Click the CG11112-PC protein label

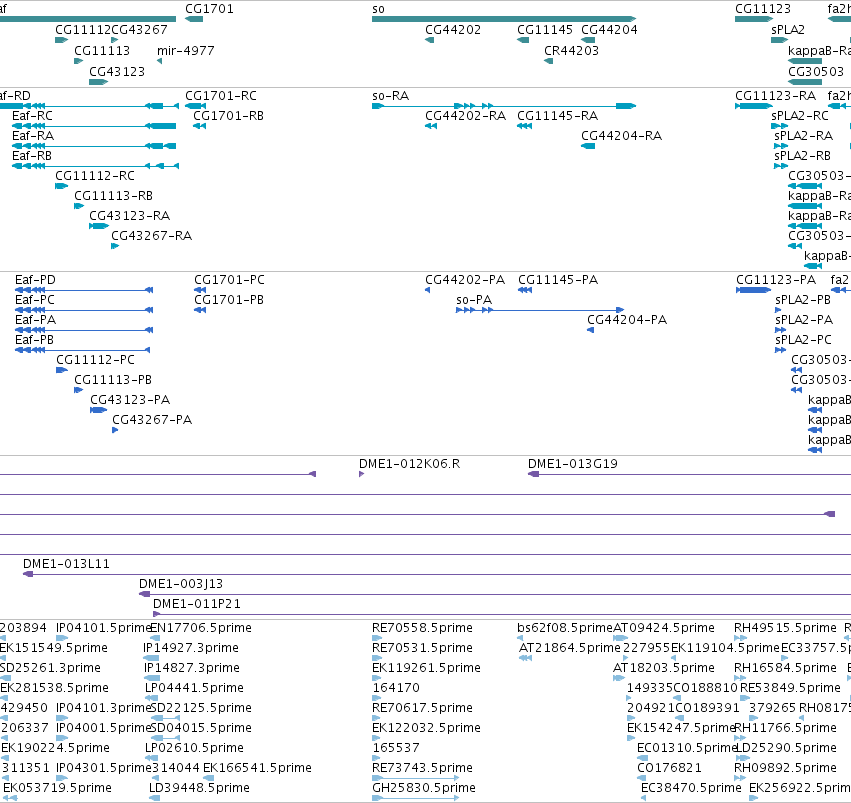96,360
